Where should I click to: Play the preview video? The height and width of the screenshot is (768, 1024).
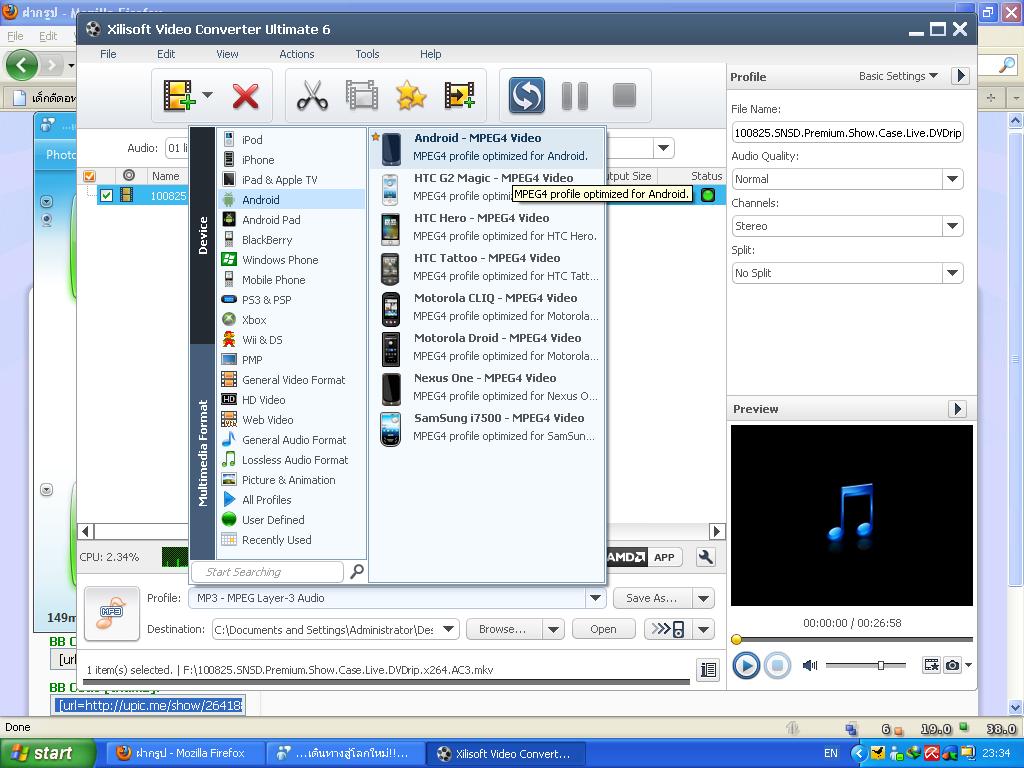point(746,665)
